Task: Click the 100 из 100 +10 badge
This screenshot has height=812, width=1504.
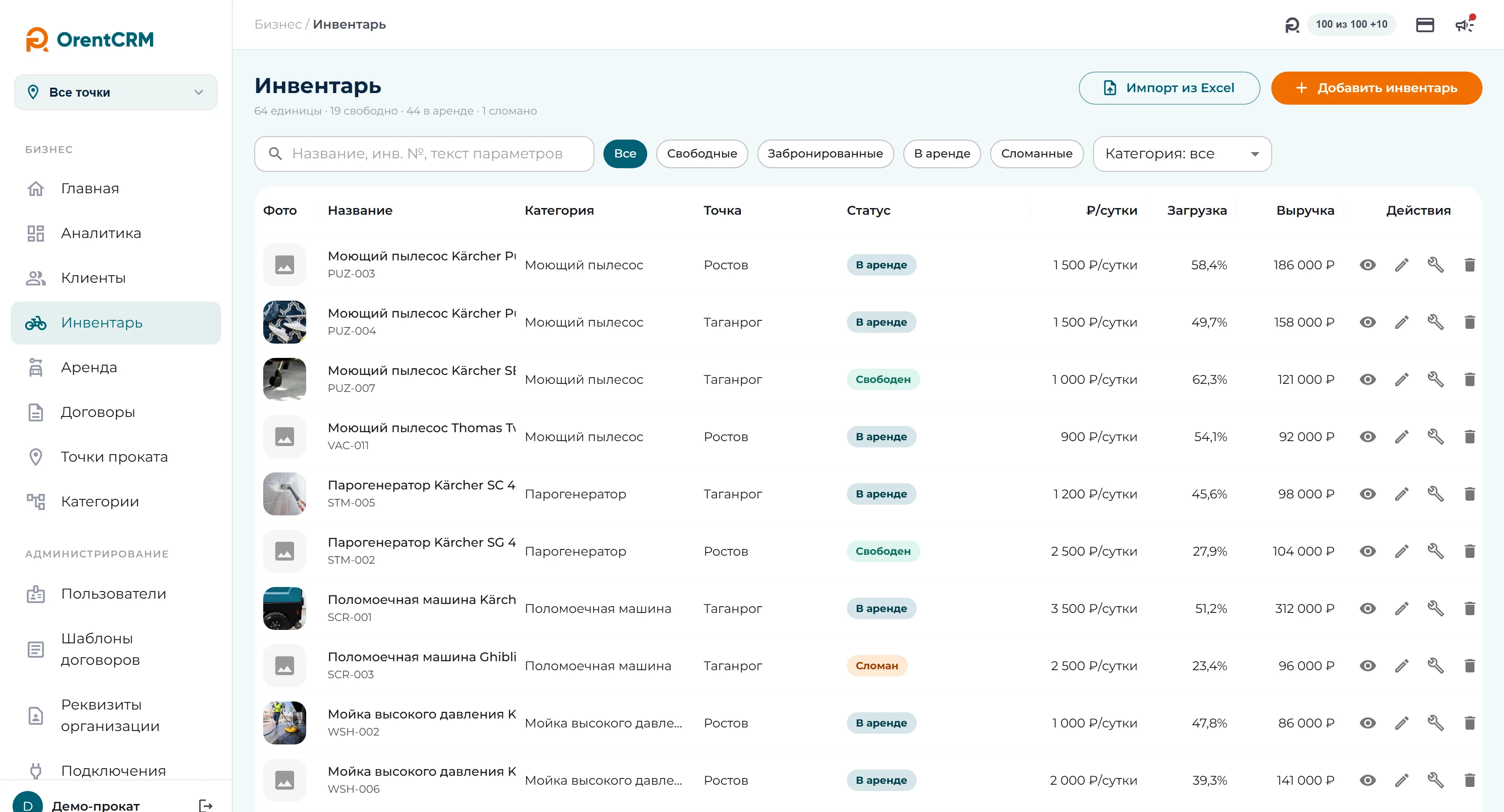Action: click(1351, 25)
